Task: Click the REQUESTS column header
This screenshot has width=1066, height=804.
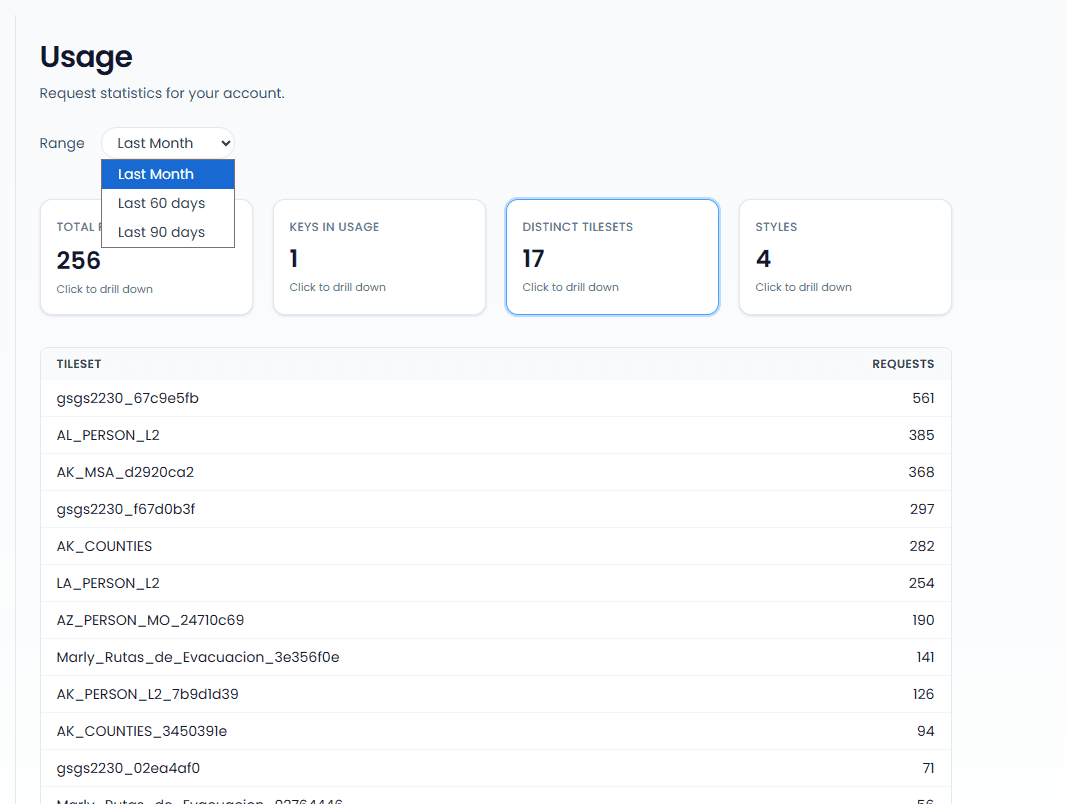Action: tap(902, 364)
